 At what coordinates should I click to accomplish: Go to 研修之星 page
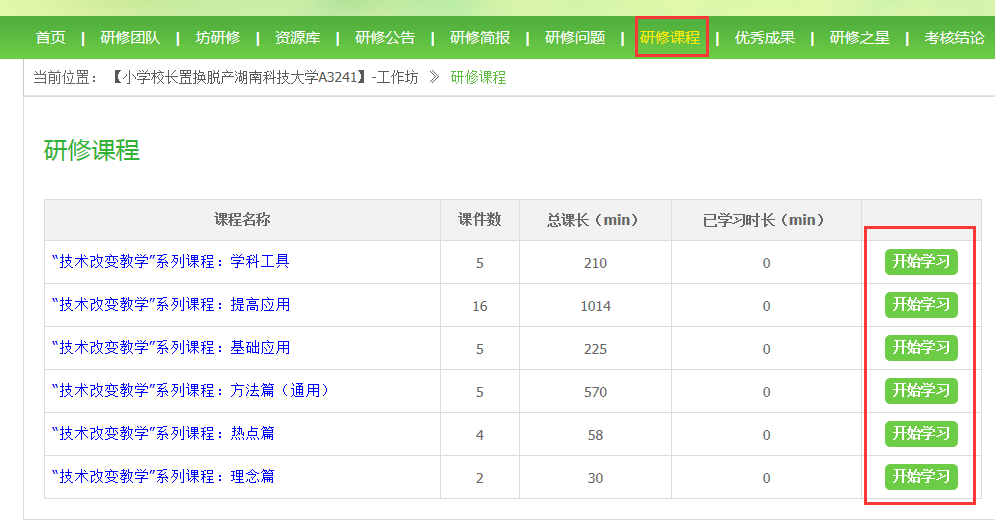click(860, 38)
